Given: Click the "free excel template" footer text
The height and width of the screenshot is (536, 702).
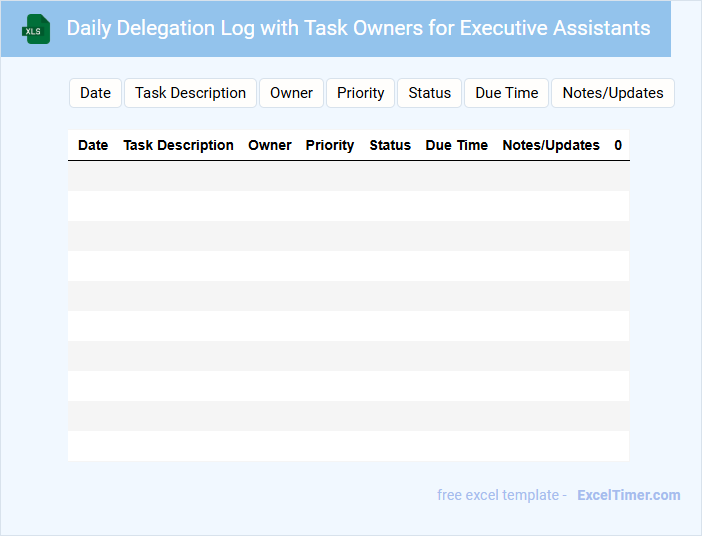Looking at the screenshot, I should 501,495.
